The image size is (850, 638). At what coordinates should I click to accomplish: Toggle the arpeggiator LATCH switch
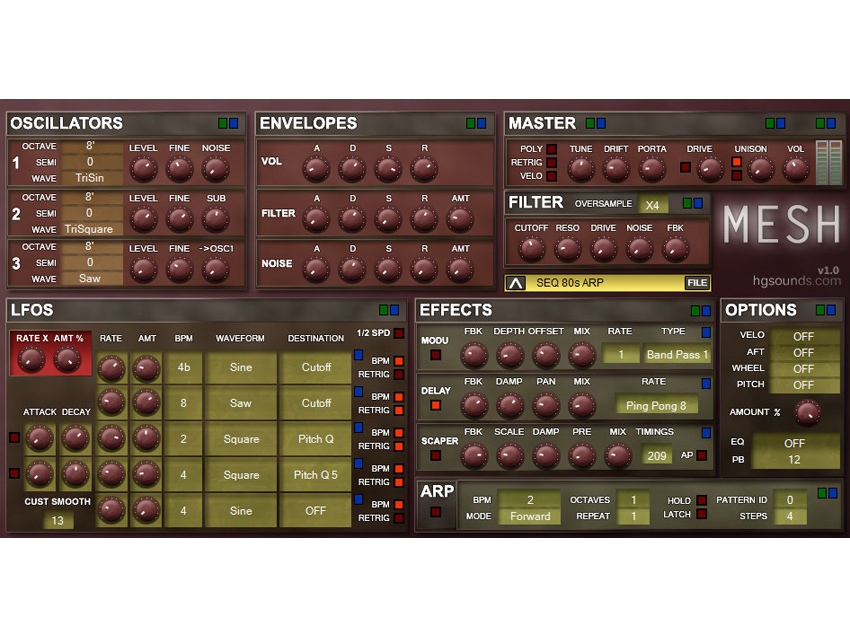pyautogui.click(x=701, y=514)
